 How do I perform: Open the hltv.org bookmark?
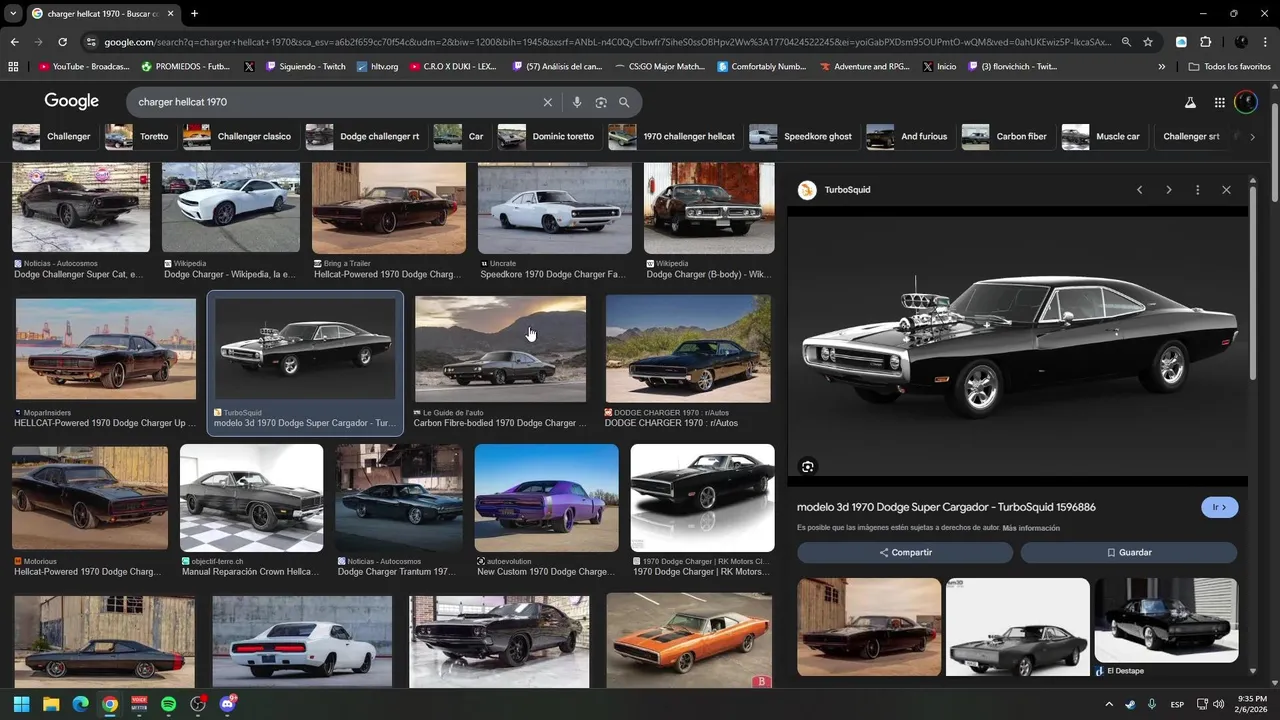378,66
